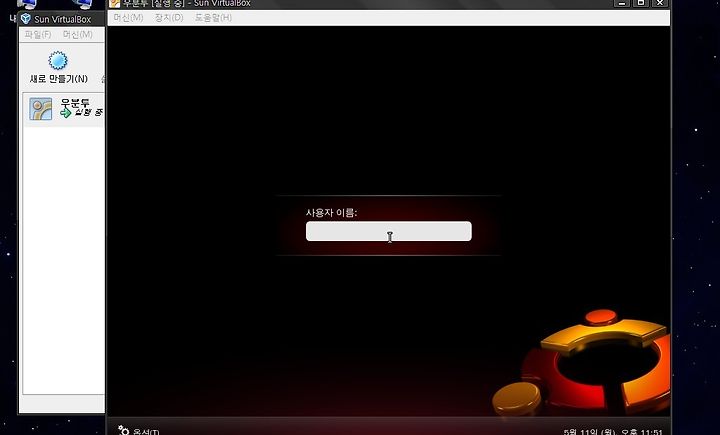Close the 우분투 VM window
This screenshot has width=720, height=435.
coord(660,3)
